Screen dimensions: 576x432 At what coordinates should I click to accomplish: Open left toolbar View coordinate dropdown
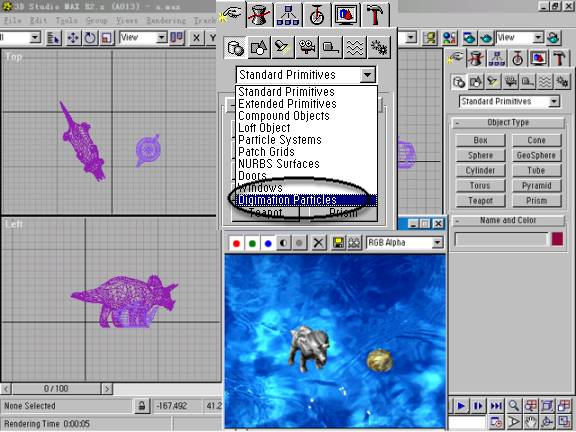pos(161,37)
